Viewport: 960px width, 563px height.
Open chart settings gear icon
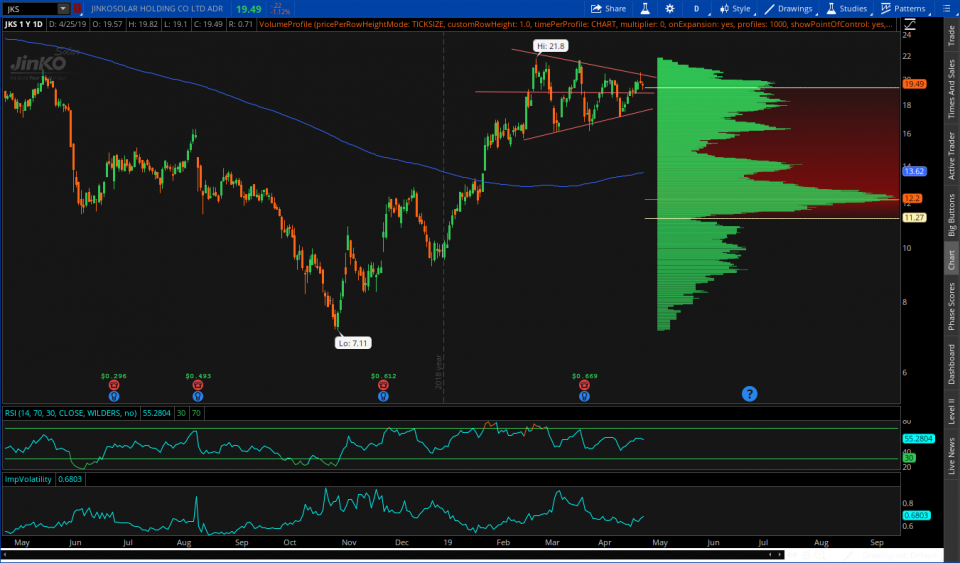click(x=670, y=9)
